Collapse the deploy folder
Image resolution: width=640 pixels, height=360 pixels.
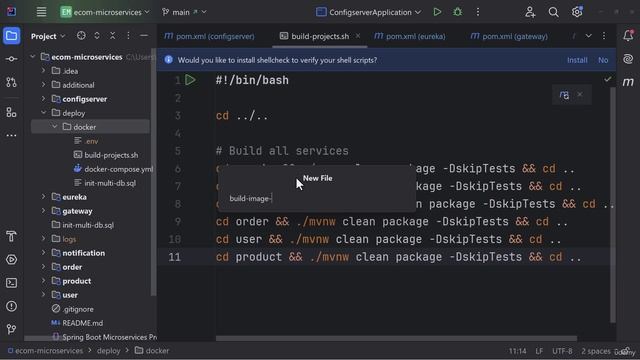click(x=44, y=113)
